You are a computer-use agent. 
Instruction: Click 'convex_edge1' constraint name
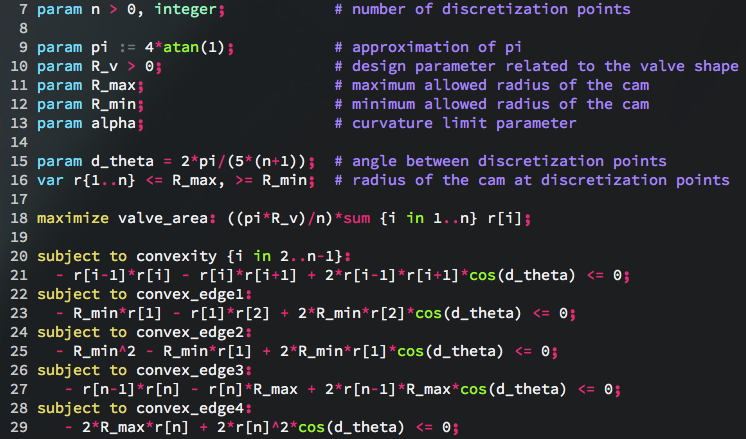[x=190, y=295]
